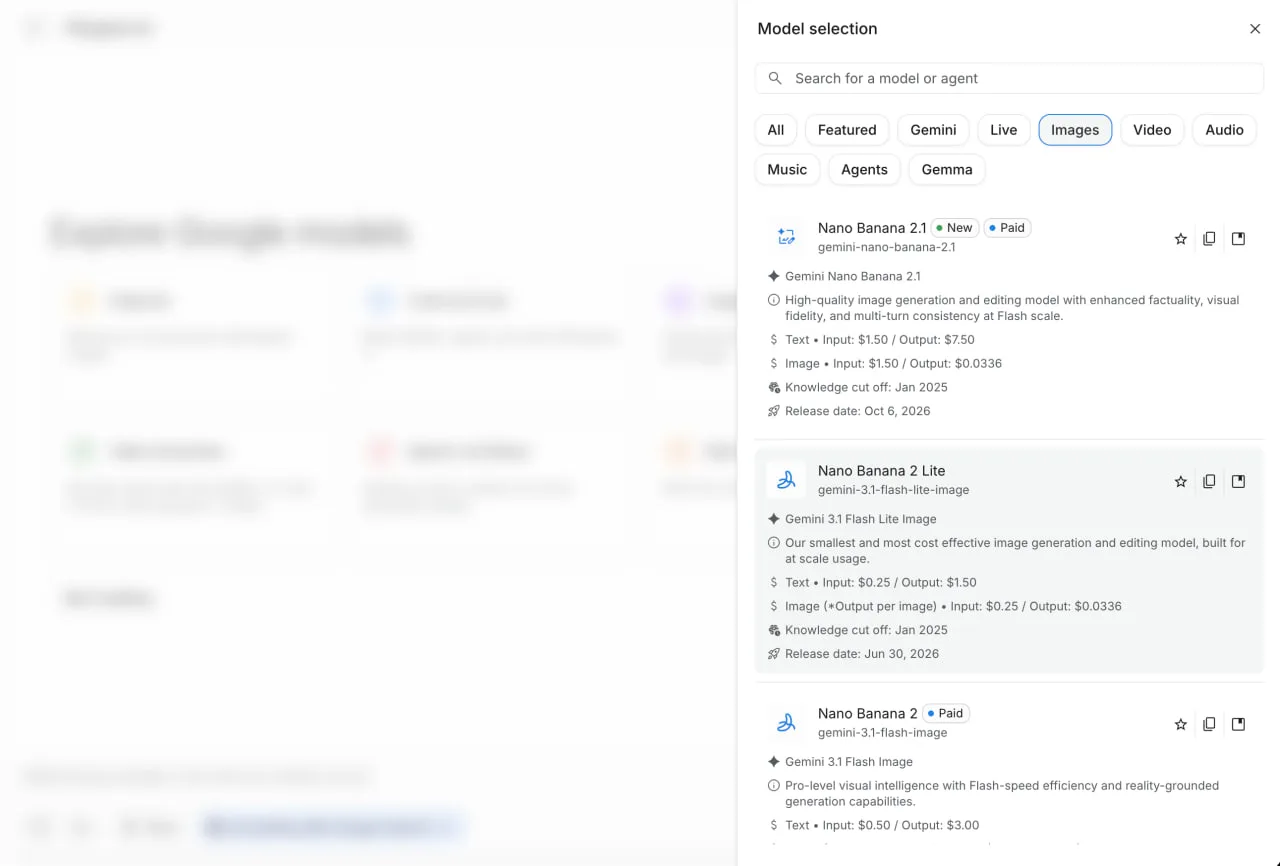Switch to the Gemini filter chip
Image resolution: width=1280 pixels, height=866 pixels.
point(933,130)
